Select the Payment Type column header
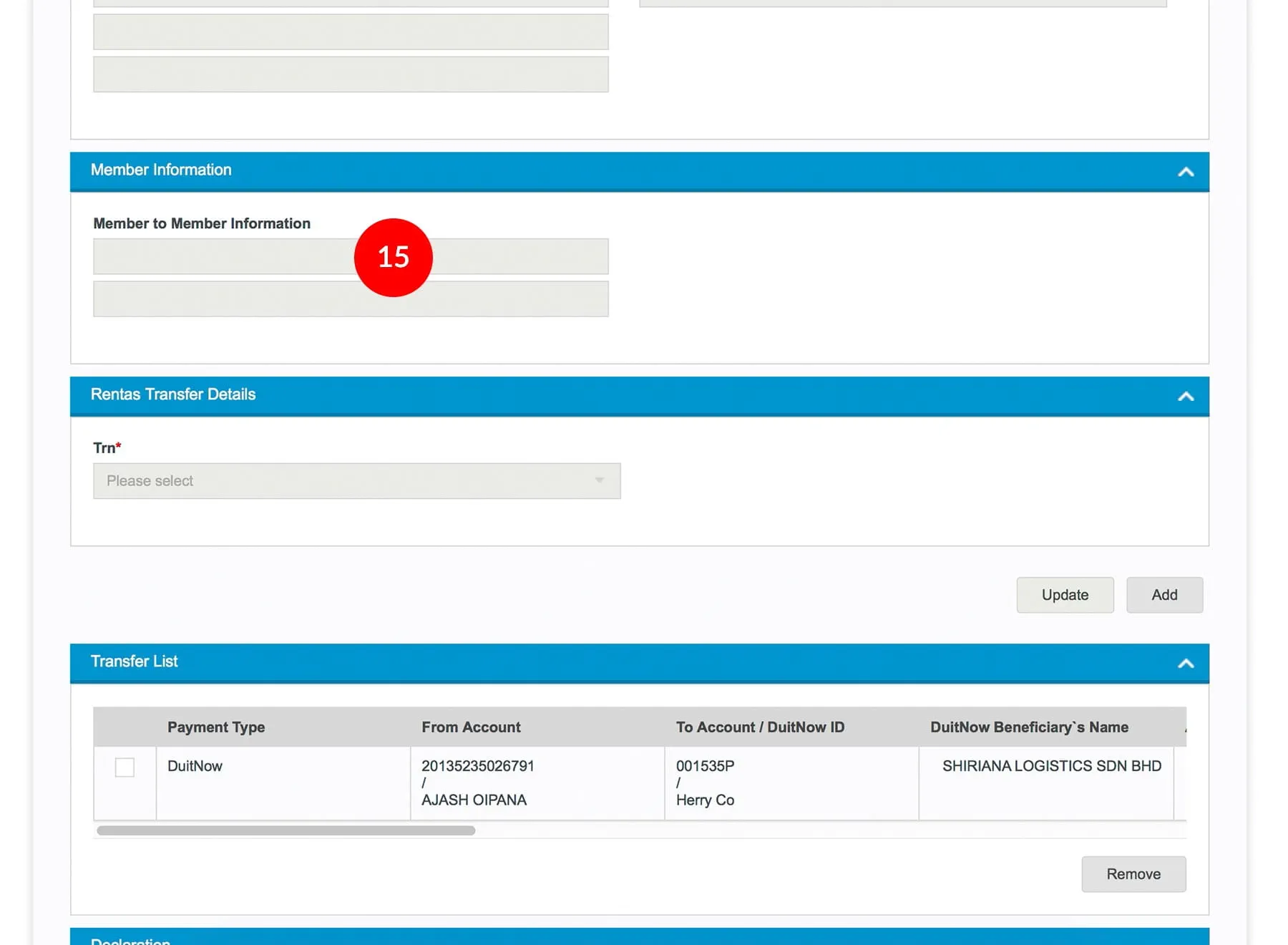 pos(216,727)
